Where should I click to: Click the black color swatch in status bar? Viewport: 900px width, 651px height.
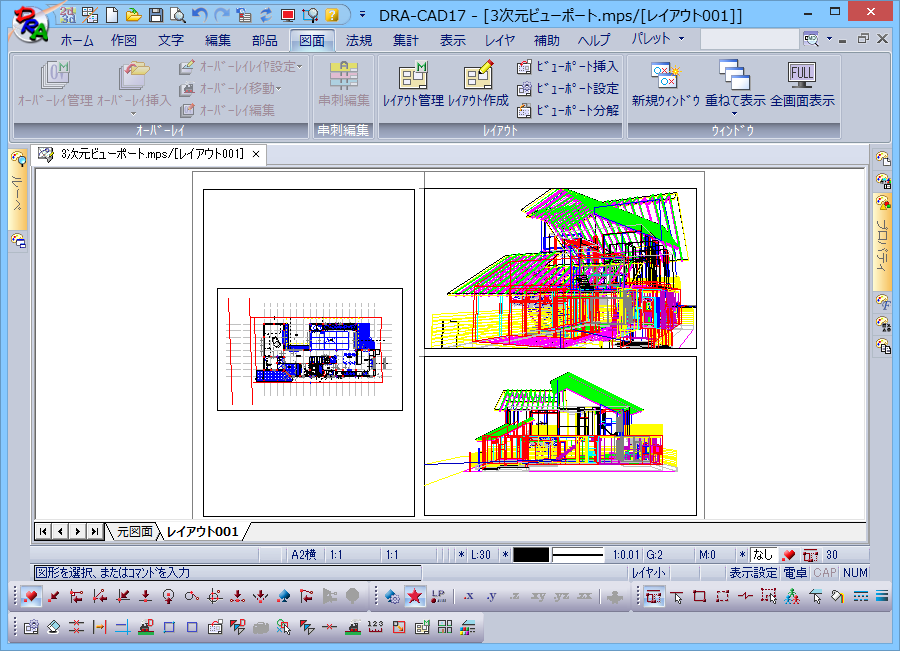coord(531,555)
